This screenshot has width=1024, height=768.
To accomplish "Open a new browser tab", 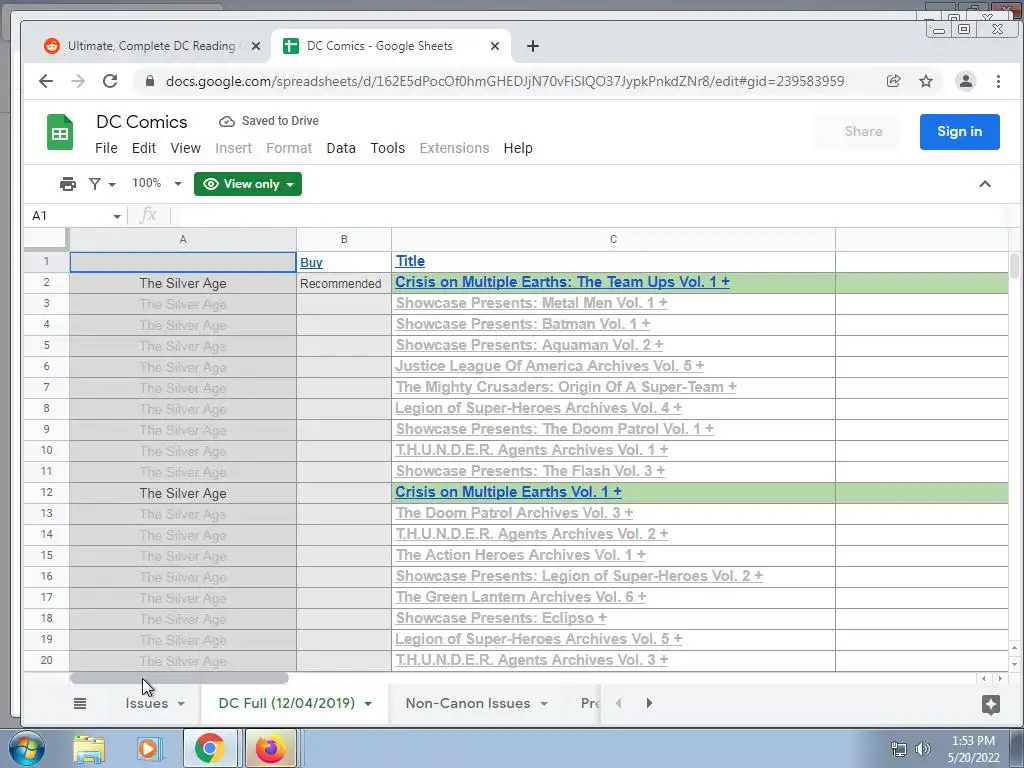I will click(x=533, y=46).
